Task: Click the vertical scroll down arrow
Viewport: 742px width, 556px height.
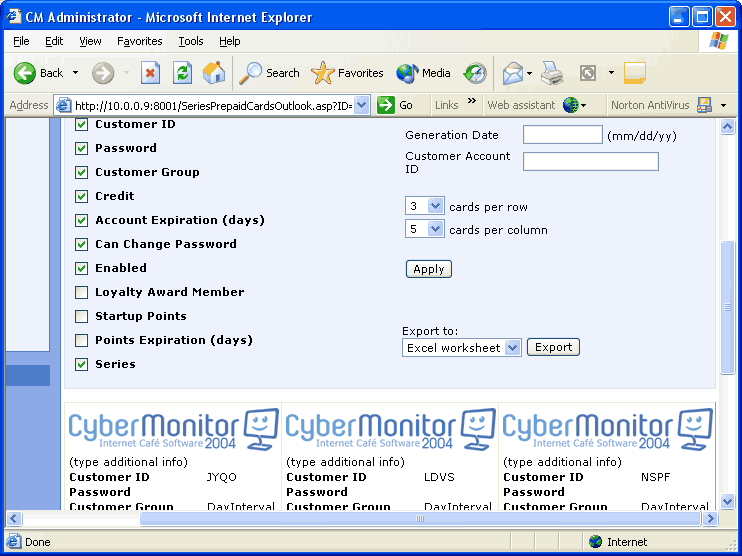Action: (727, 501)
